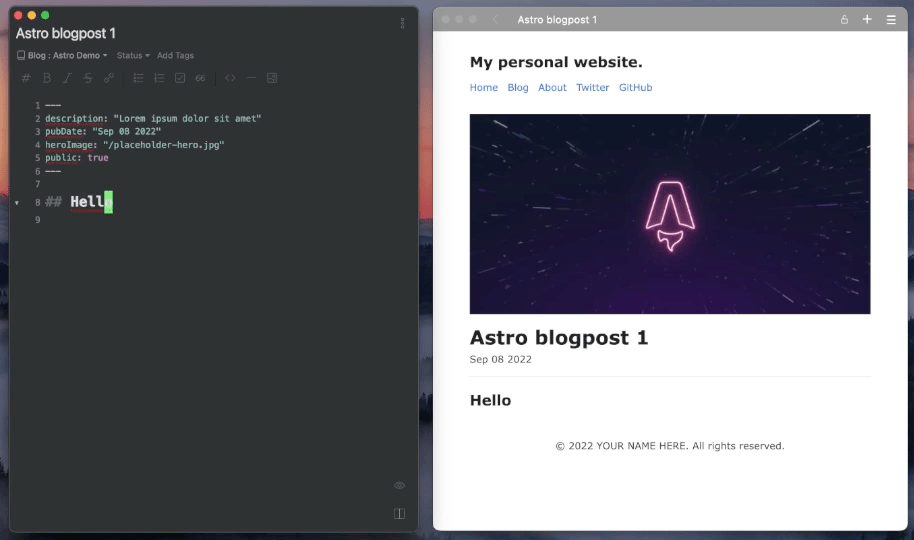This screenshot has height=540, width=914.
Task: Apply italic formatting in the editor toolbar
Action: 67,78
